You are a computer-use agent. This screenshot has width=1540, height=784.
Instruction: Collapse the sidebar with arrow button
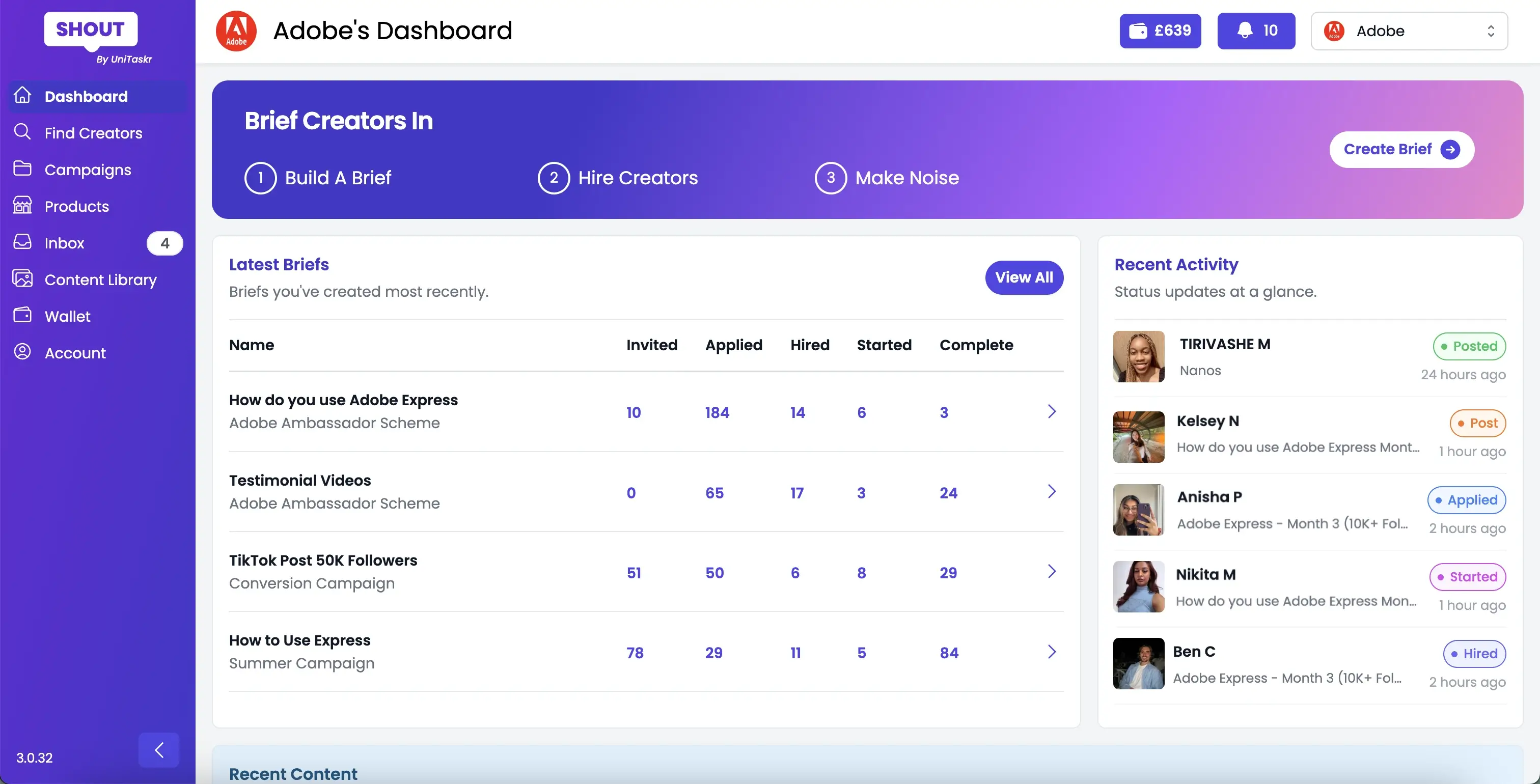point(158,750)
